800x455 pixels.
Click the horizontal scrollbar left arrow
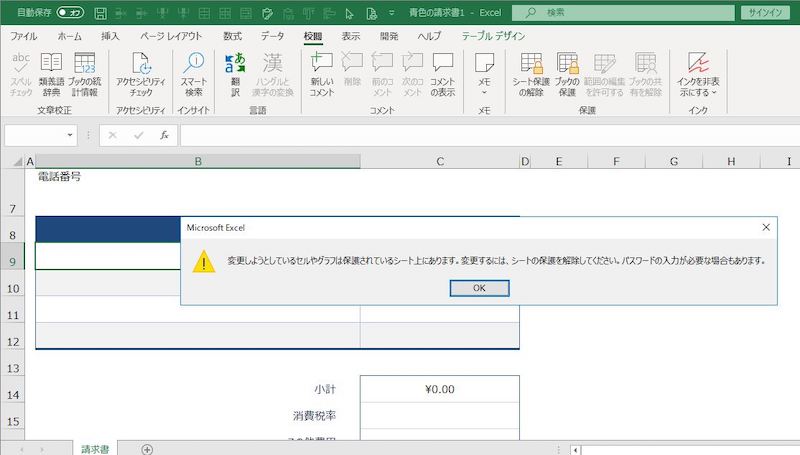[x=575, y=450]
